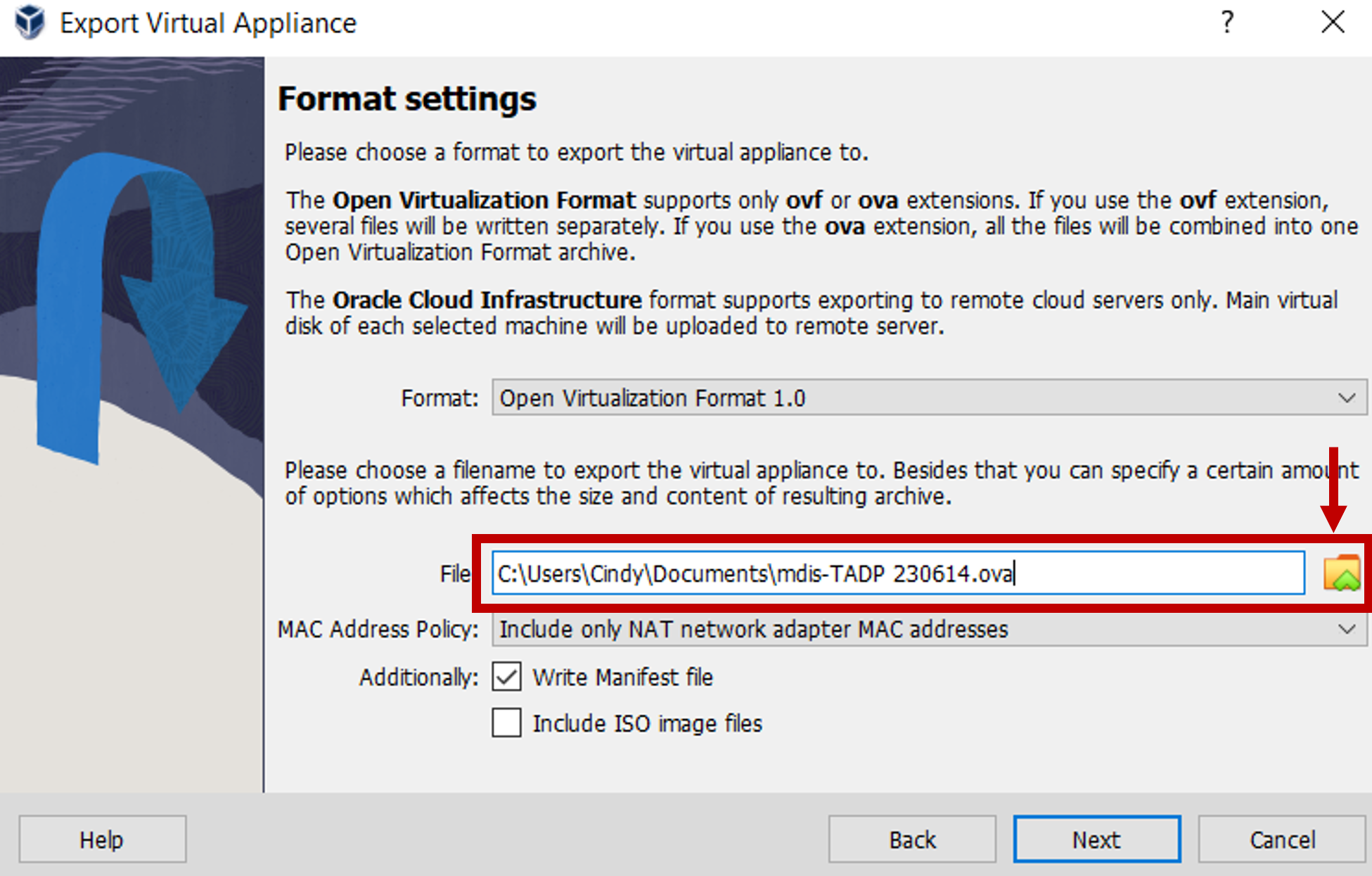Expand the MAC Address Policy dropdown
The height and width of the screenshot is (876, 1372).
pos(928,629)
